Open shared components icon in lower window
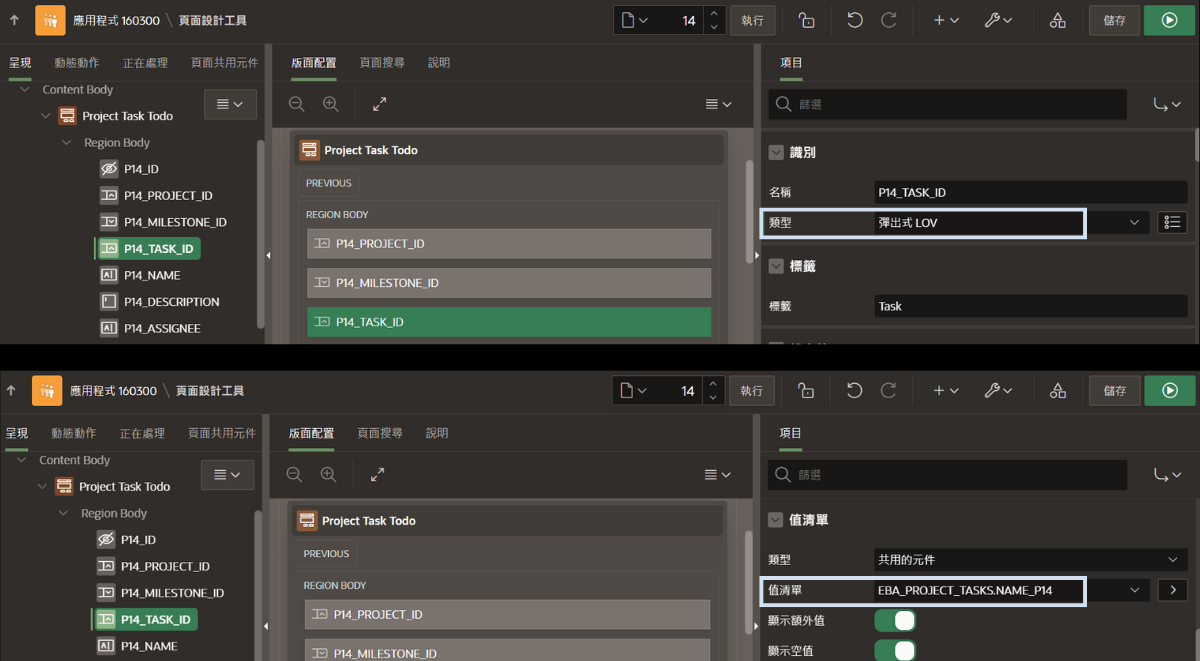This screenshot has width=1200, height=661. coord(1057,391)
